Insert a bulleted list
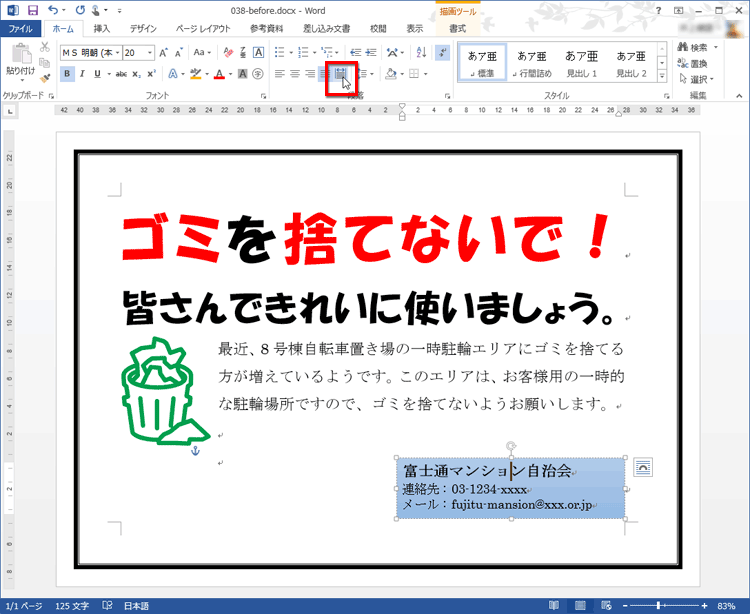The height and width of the screenshot is (614, 750). (x=279, y=52)
